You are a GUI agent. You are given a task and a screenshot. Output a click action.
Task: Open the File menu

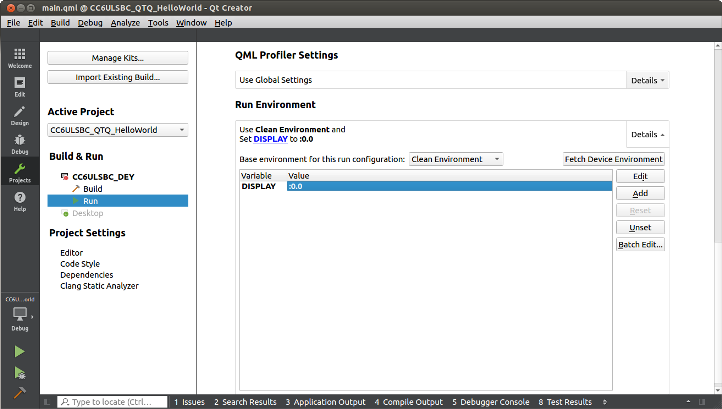pyautogui.click(x=13, y=23)
